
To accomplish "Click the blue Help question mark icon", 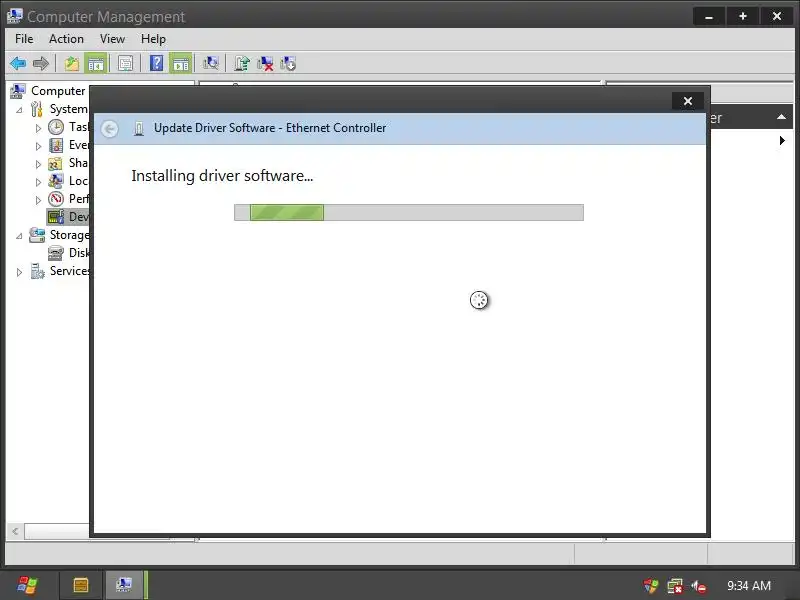I will 157,63.
